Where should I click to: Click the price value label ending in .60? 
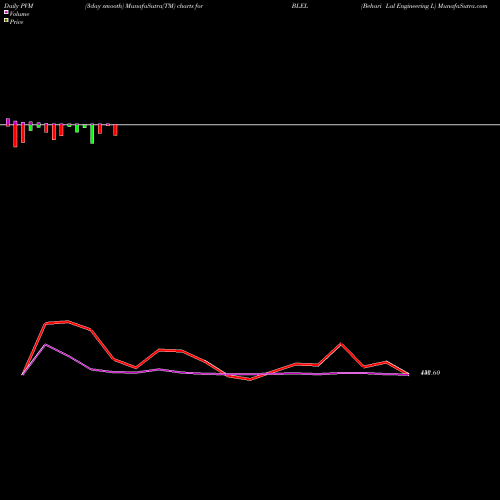pos(430,373)
